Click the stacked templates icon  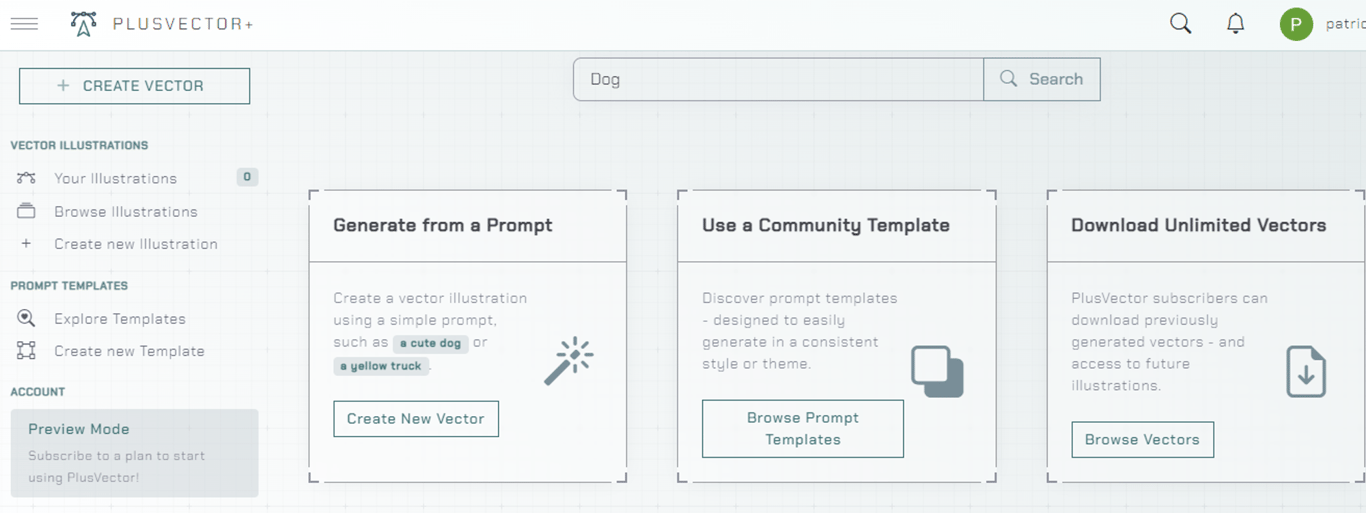937,371
